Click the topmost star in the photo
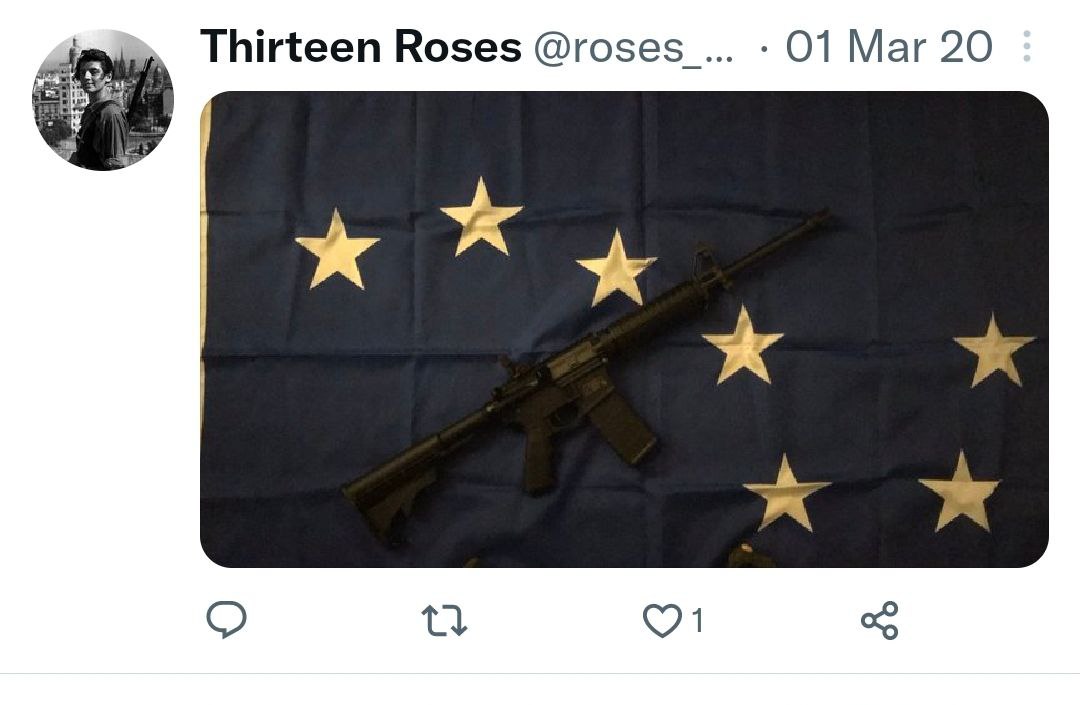 [x=481, y=216]
